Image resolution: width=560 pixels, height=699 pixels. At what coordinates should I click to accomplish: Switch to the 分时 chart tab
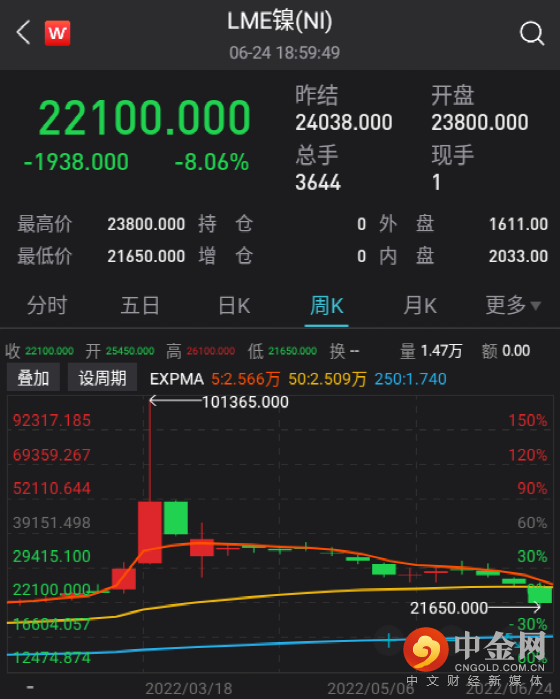pyautogui.click(x=47, y=306)
